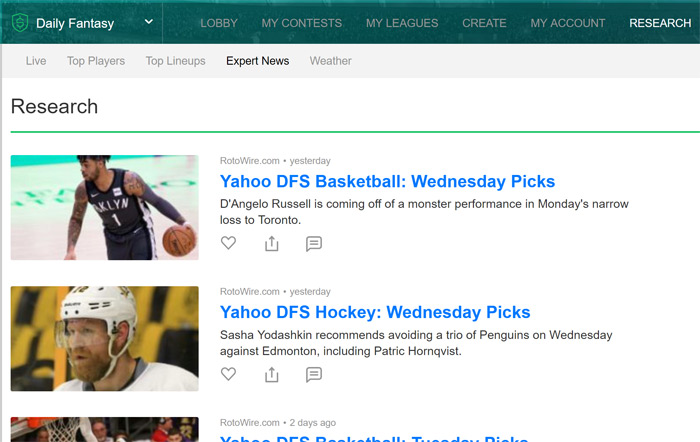Click the Daily Fantasy brand title
700x442 pixels.
point(75,23)
